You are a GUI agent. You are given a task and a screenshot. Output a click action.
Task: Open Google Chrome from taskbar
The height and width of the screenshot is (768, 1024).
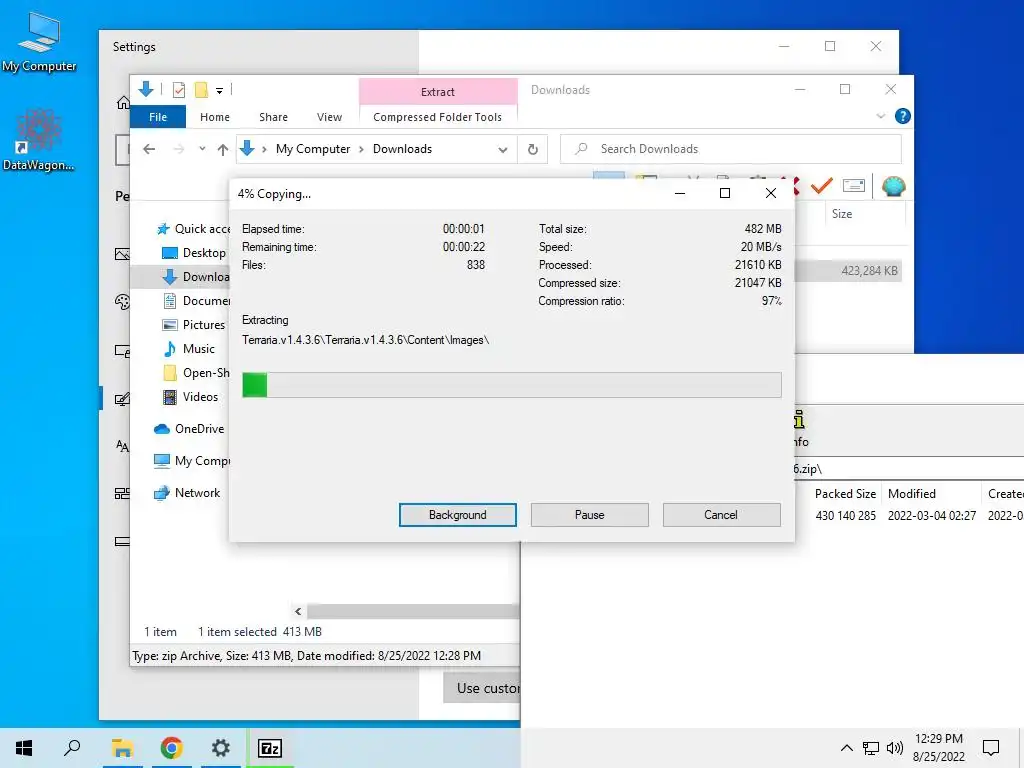[x=171, y=748]
